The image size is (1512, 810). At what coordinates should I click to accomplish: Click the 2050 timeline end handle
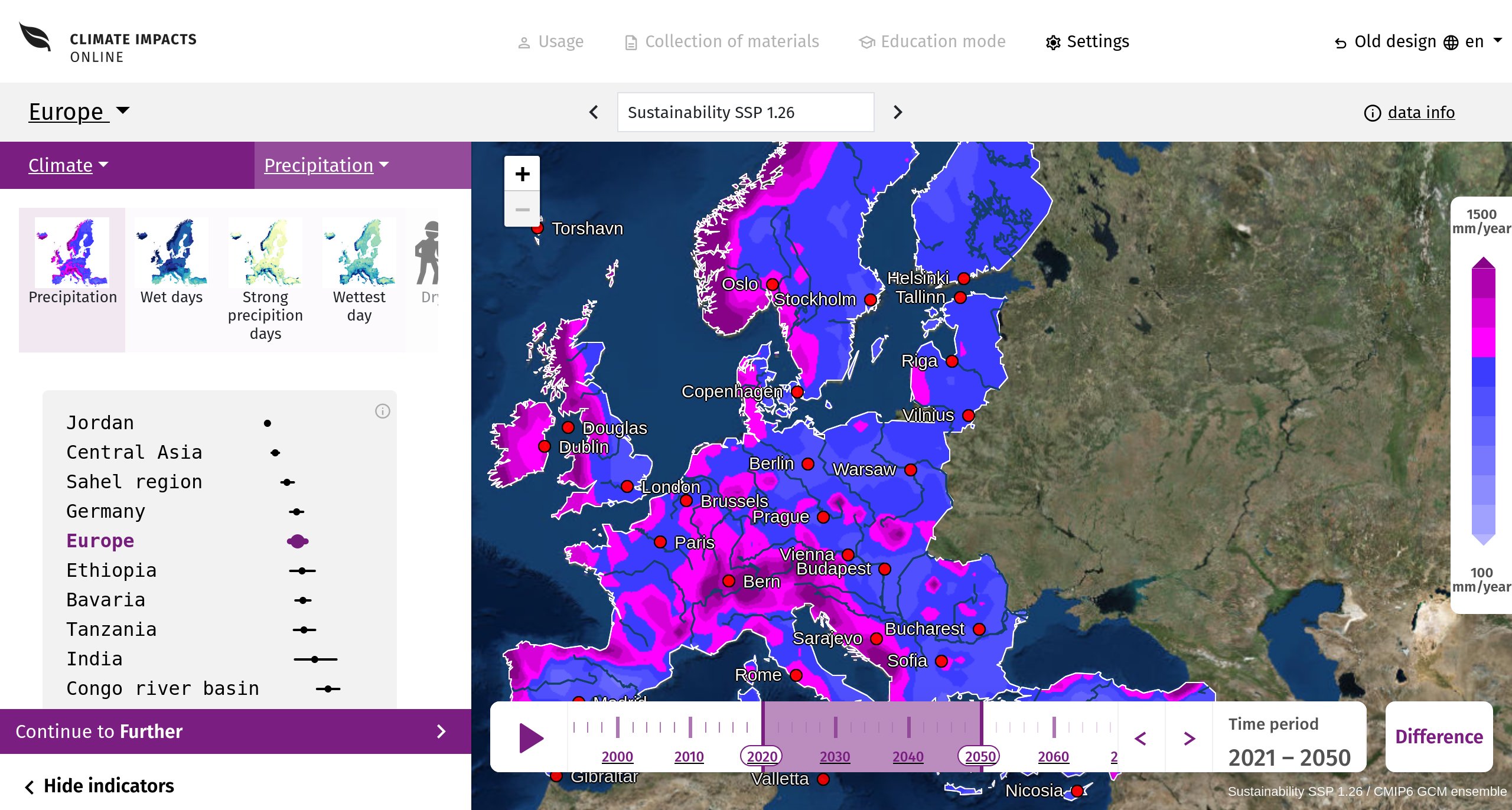(980, 756)
